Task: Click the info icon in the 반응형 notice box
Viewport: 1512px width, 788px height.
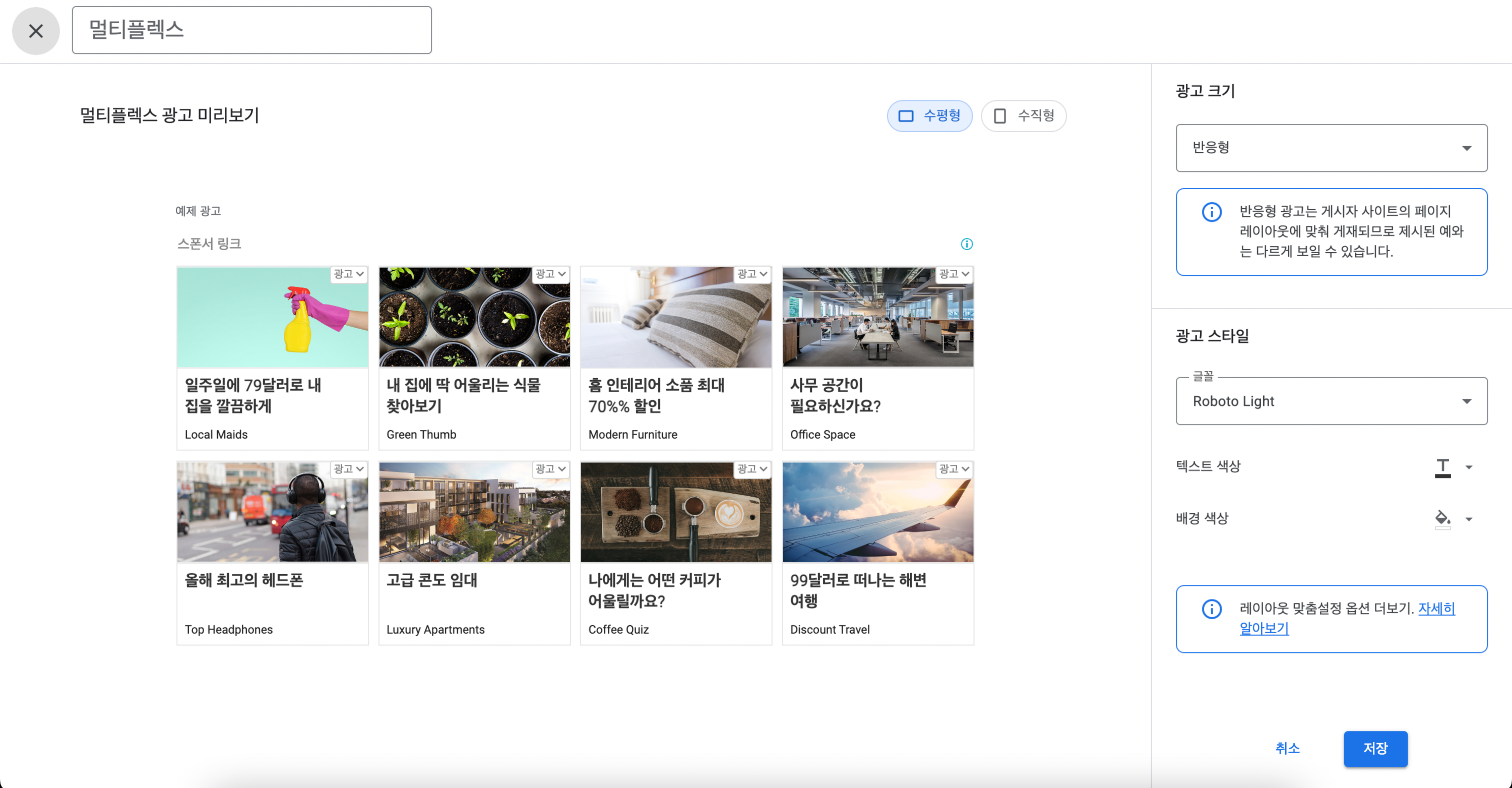Action: coord(1211,213)
